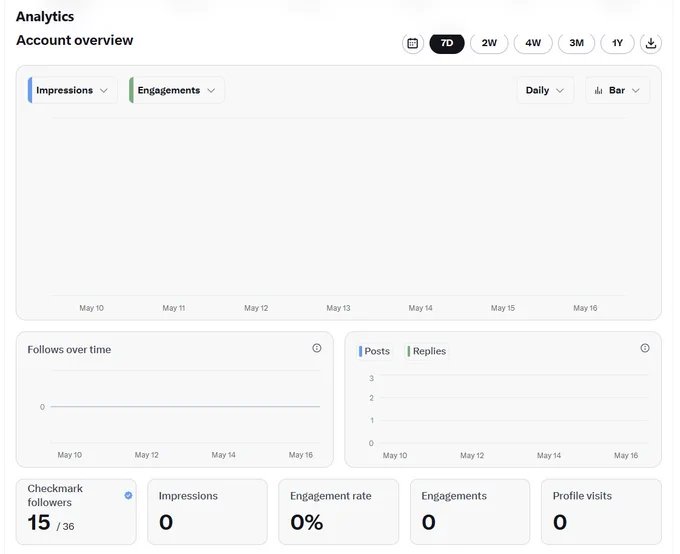Download analytics data with the export icon
Viewport: 680px width, 554px height.
click(x=651, y=43)
